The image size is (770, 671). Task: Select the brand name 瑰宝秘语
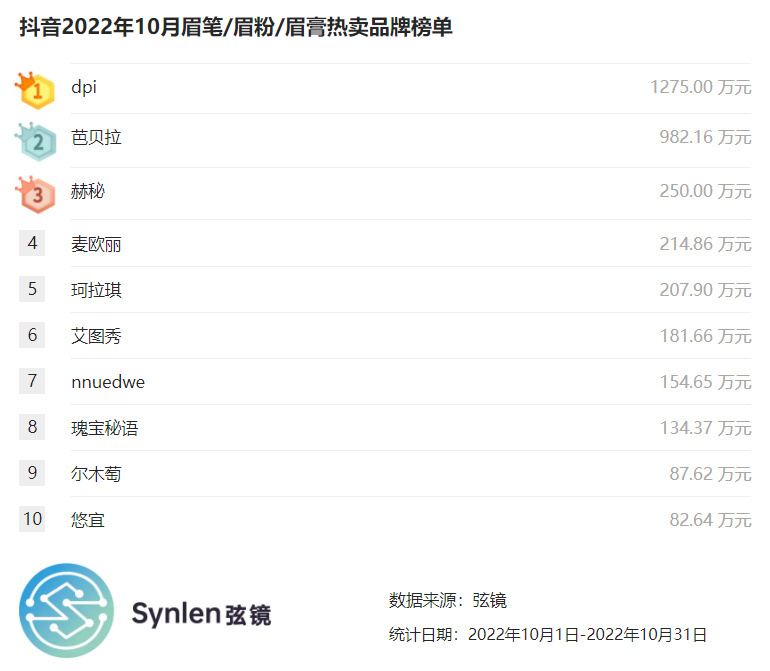pos(105,428)
